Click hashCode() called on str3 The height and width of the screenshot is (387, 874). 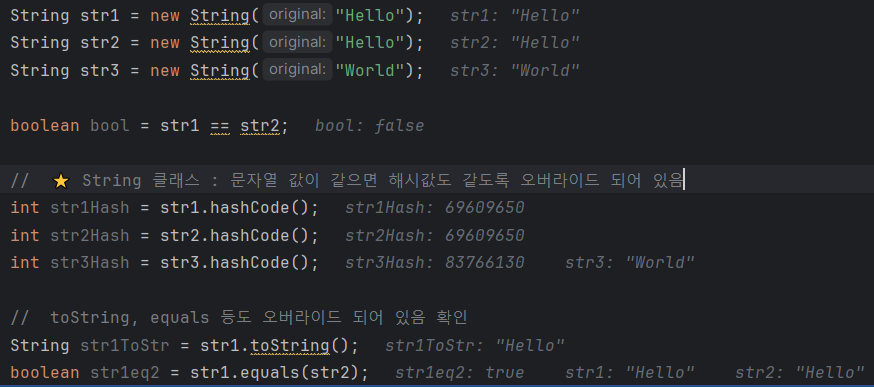(260, 263)
